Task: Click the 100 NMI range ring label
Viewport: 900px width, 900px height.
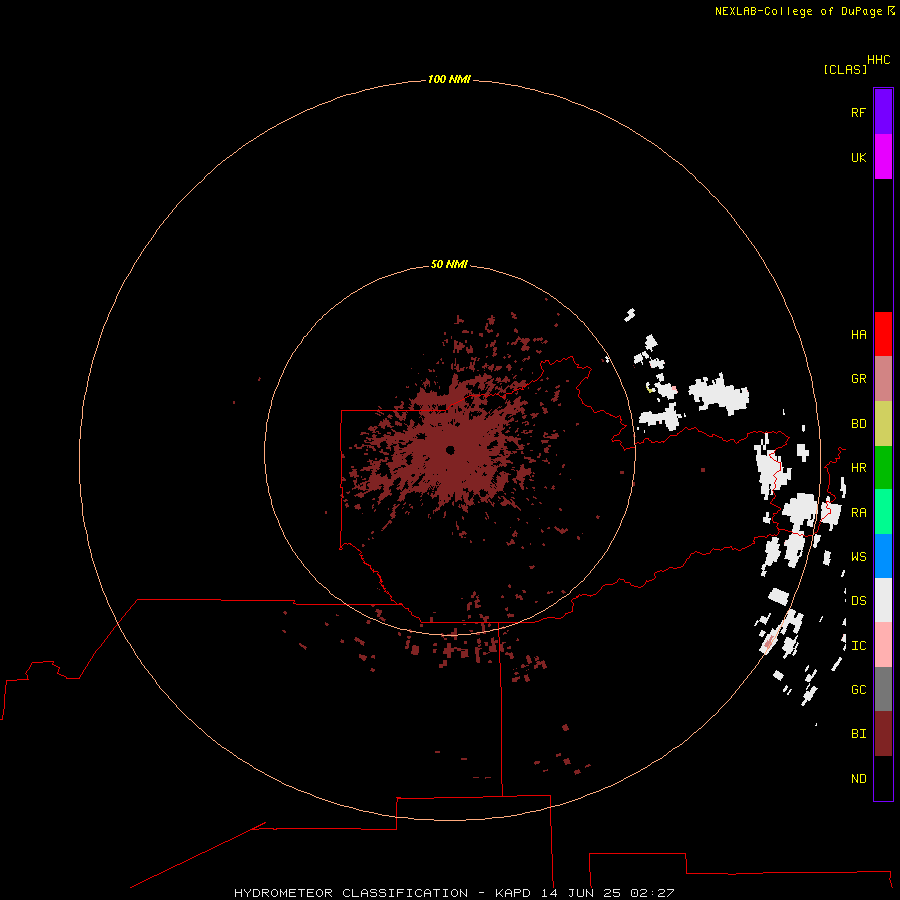Action: coord(449,79)
